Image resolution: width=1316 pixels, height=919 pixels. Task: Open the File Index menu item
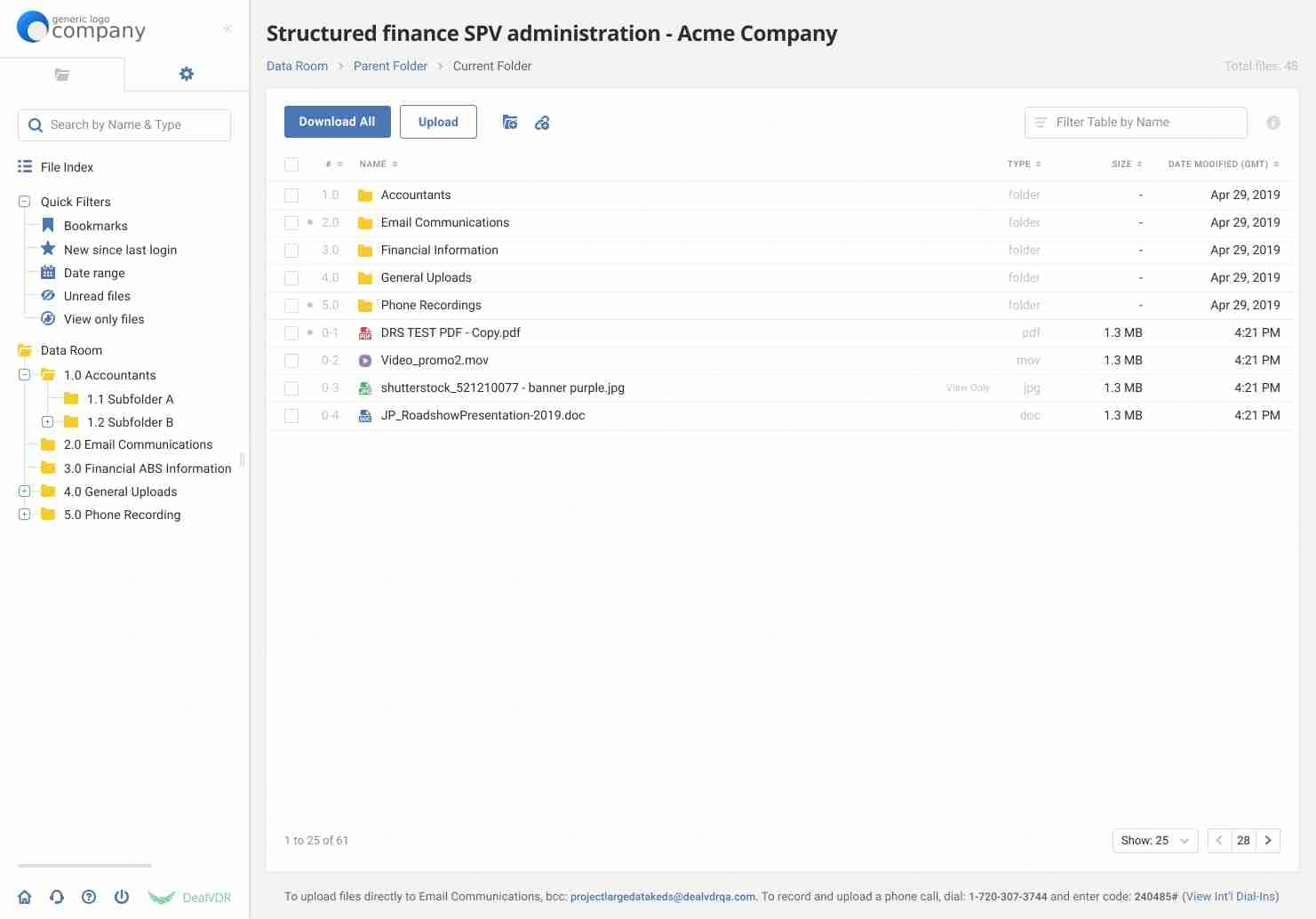67,167
